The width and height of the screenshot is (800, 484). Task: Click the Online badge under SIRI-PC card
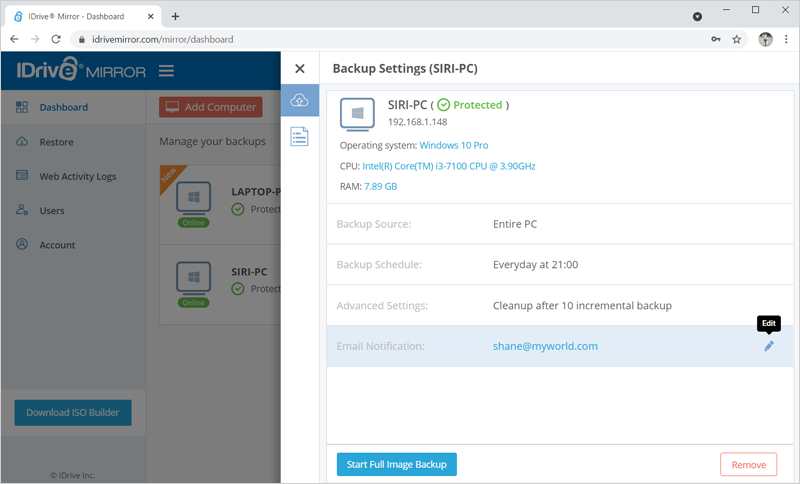point(193,302)
